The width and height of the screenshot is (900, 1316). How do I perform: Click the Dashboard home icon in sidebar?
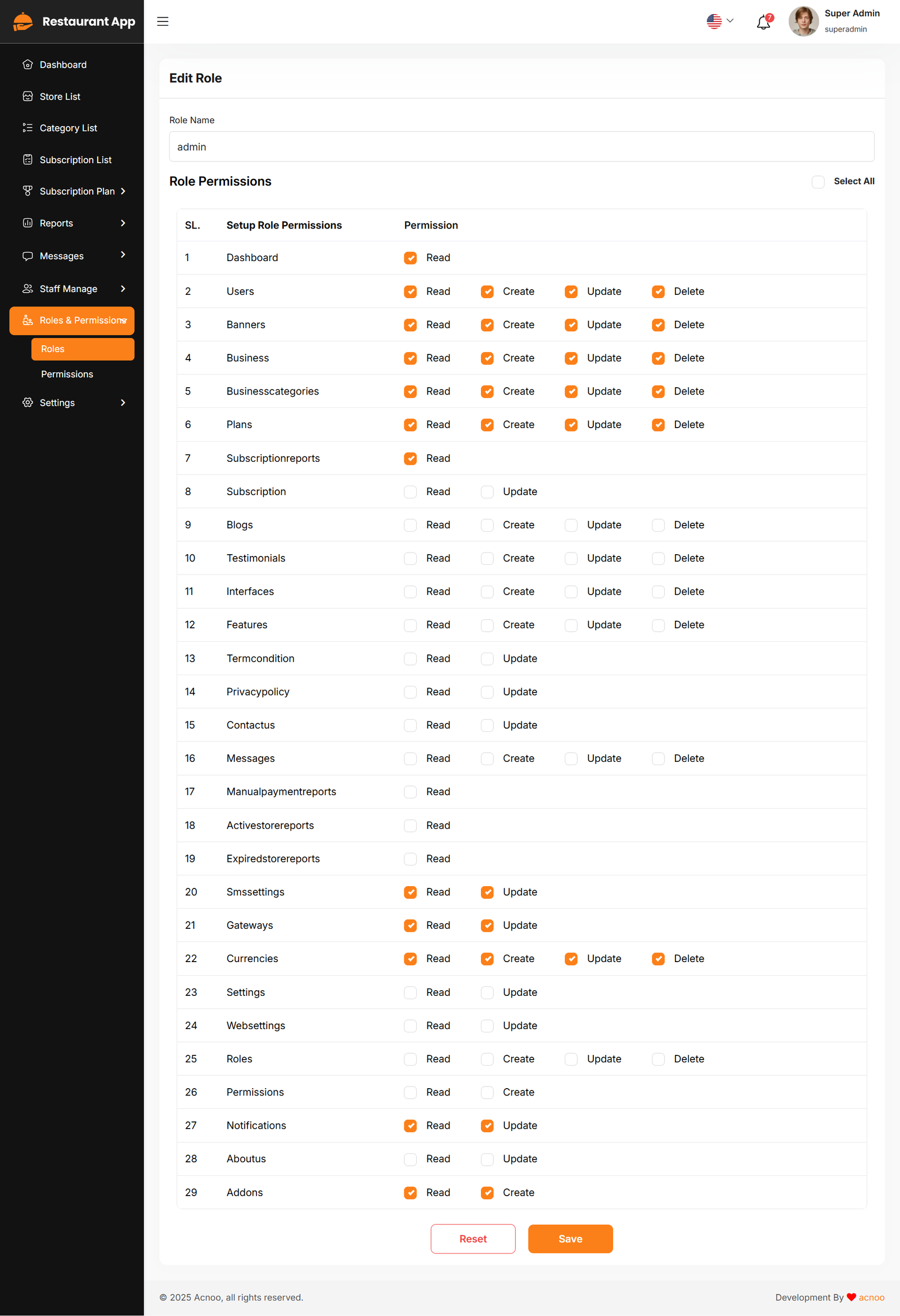pos(27,65)
